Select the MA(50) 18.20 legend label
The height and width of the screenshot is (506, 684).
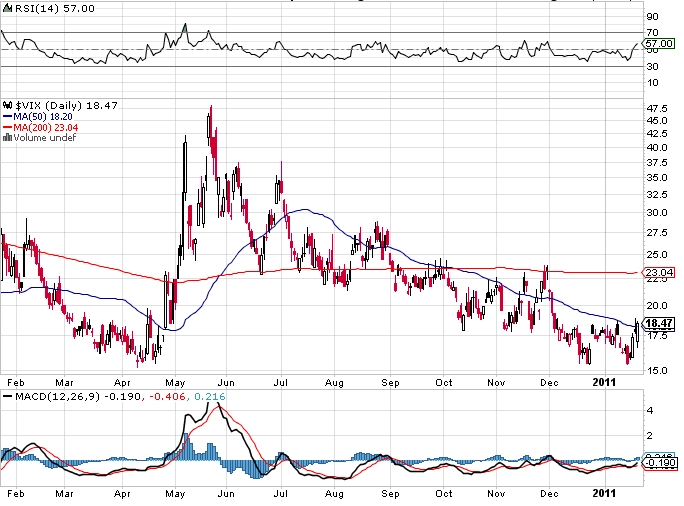[43, 117]
